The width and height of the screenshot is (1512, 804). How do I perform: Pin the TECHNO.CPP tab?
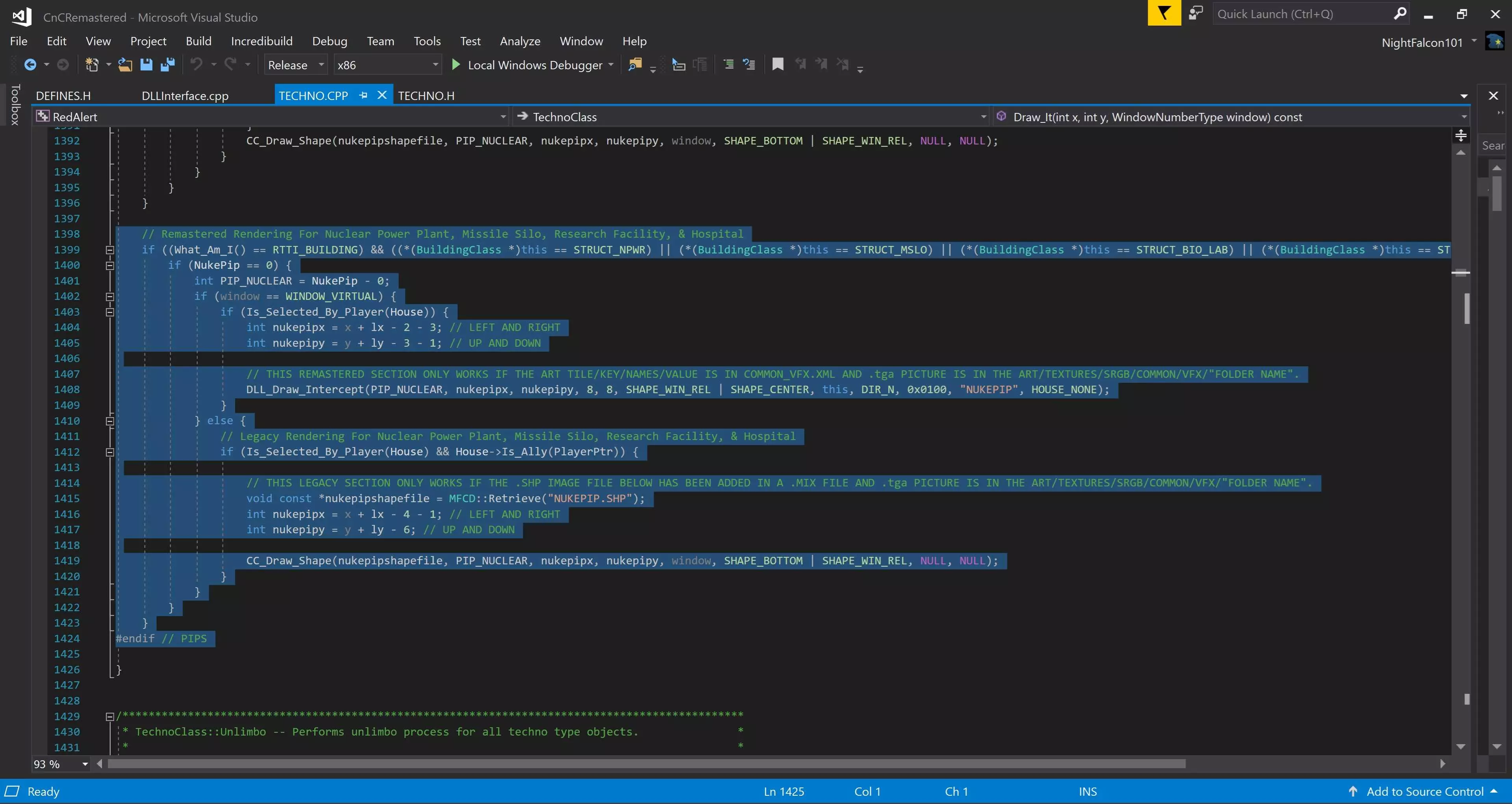[x=363, y=95]
